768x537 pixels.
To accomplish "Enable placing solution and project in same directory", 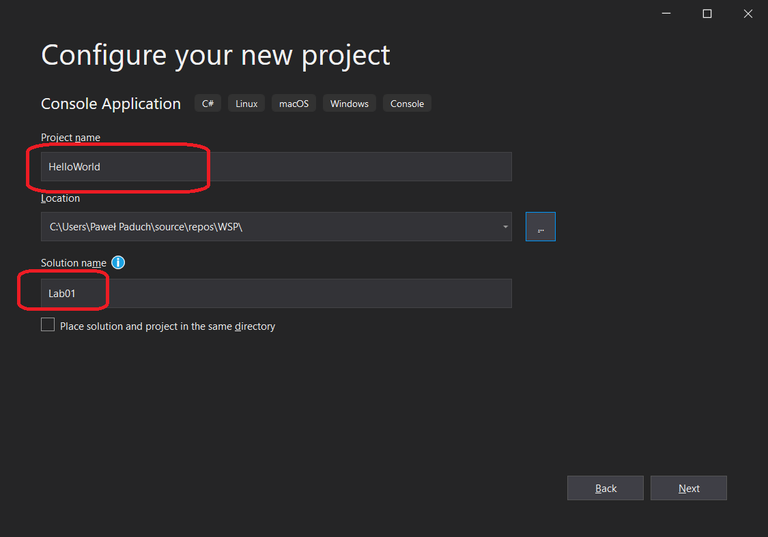I will tap(48, 325).
